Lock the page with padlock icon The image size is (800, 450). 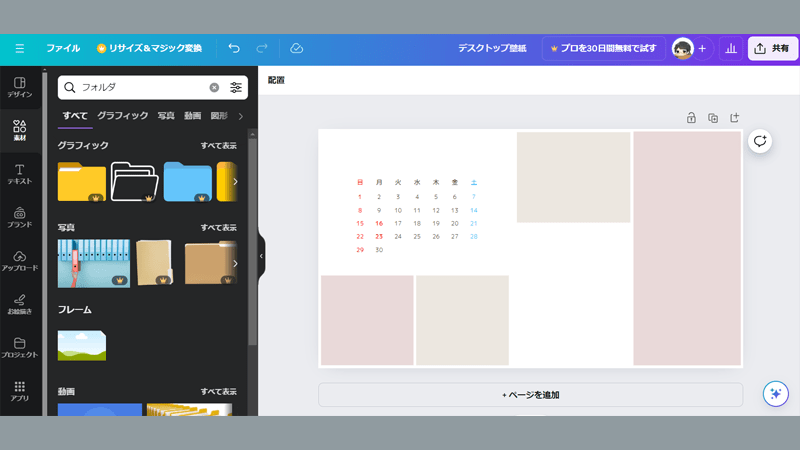click(691, 118)
